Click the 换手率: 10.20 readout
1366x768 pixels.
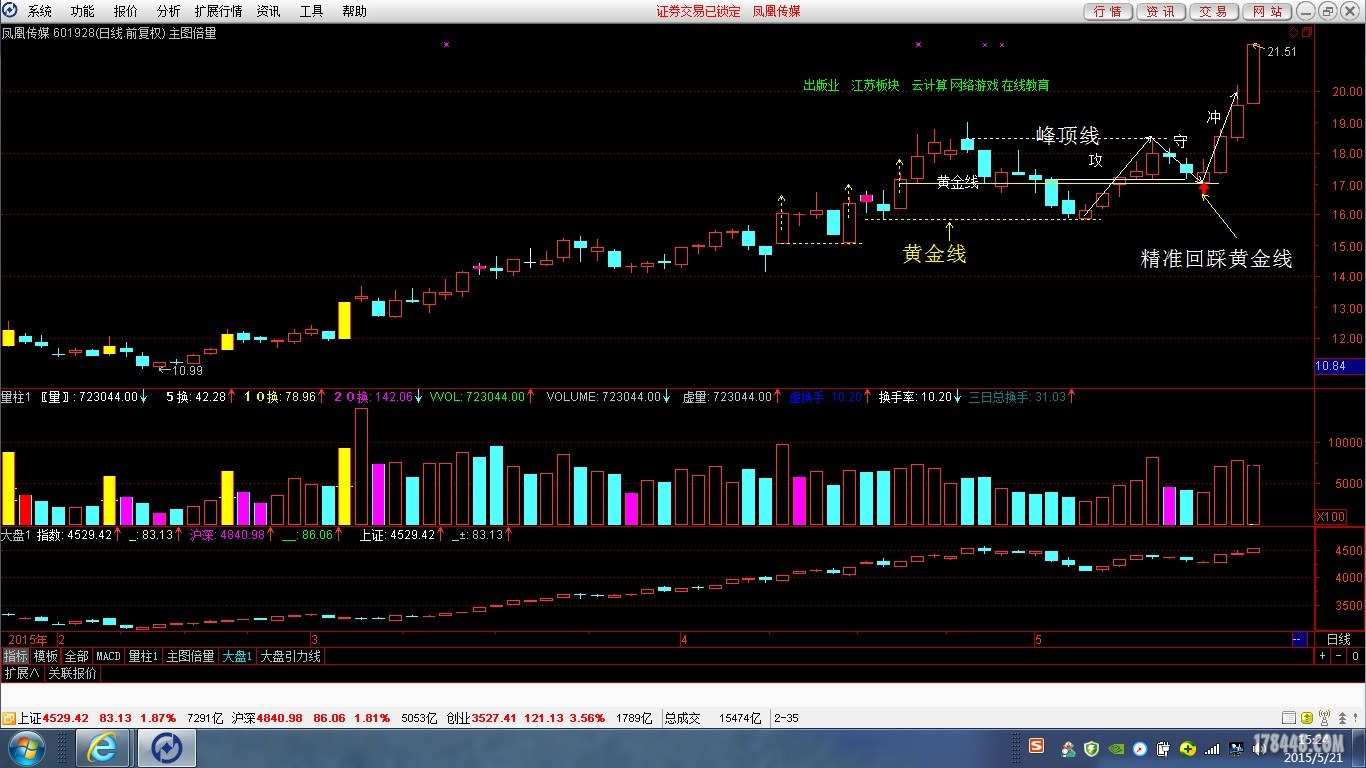coord(915,396)
